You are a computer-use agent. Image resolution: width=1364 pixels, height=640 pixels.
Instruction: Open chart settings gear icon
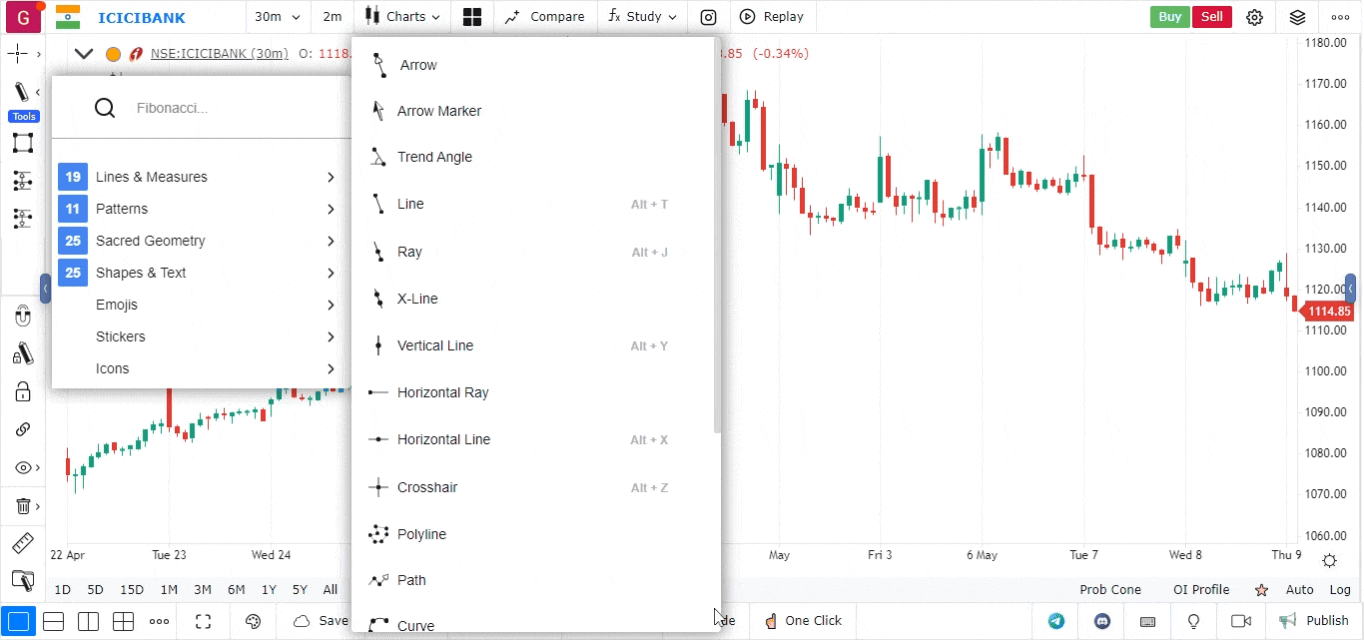pos(1255,17)
